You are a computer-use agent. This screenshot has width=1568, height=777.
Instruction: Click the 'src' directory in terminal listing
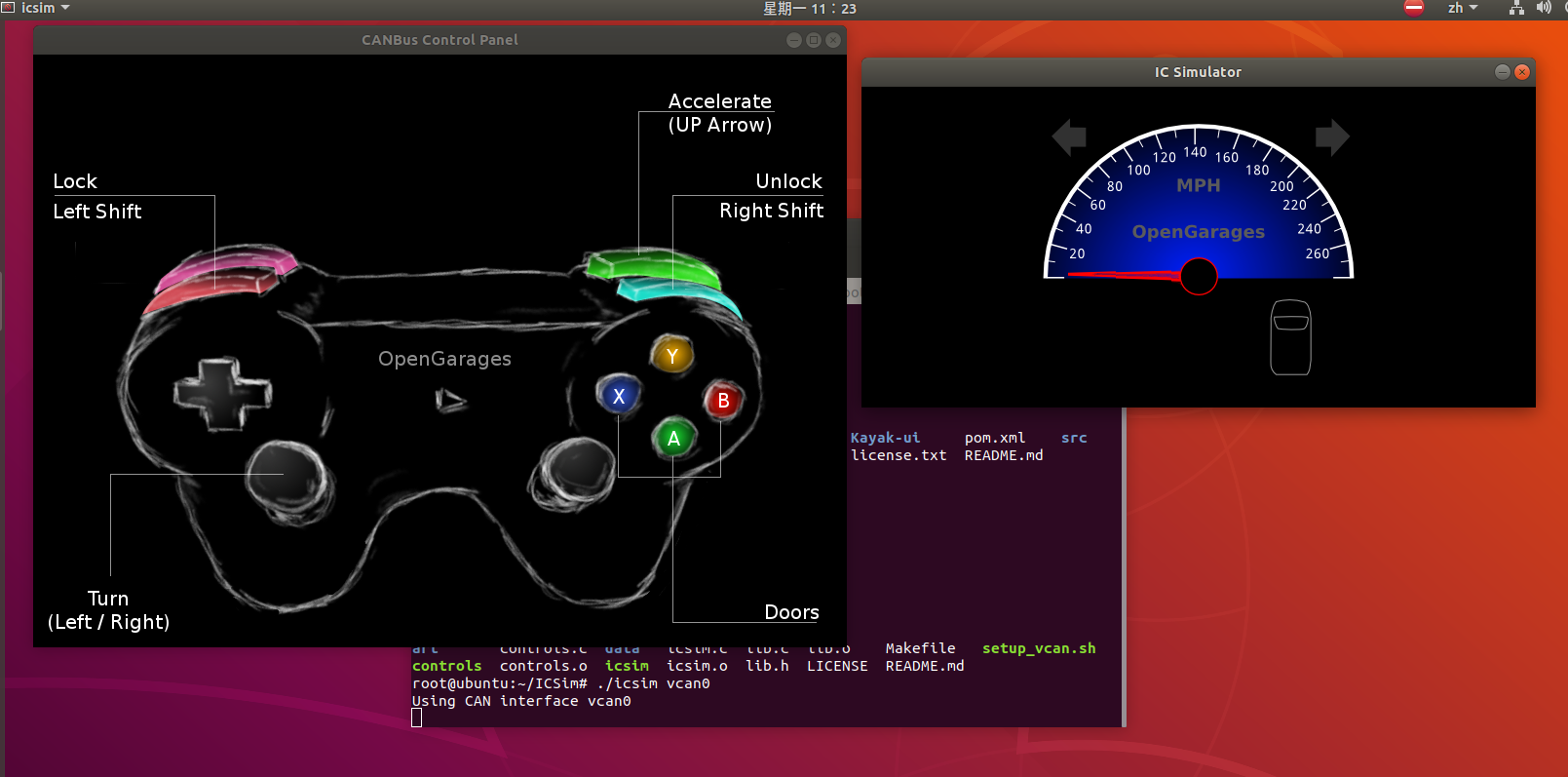pyautogui.click(x=1074, y=438)
